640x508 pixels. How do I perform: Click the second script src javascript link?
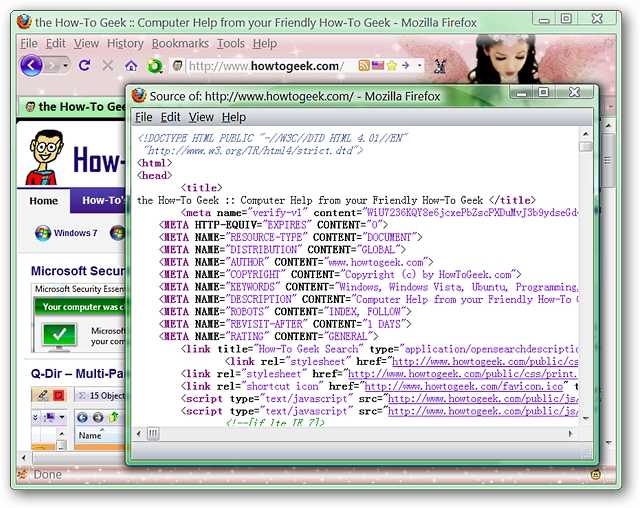482,411
